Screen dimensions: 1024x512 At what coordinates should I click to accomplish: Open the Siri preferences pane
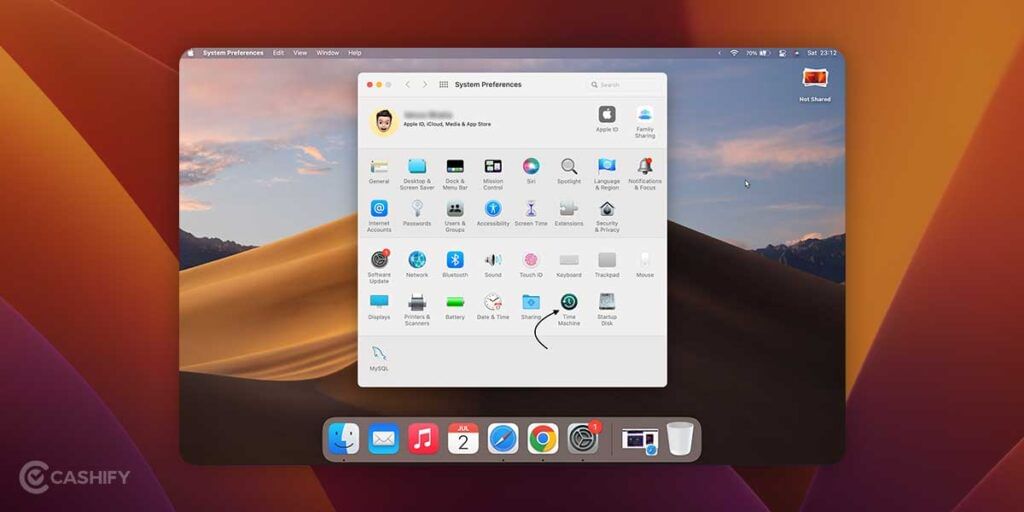(531, 172)
